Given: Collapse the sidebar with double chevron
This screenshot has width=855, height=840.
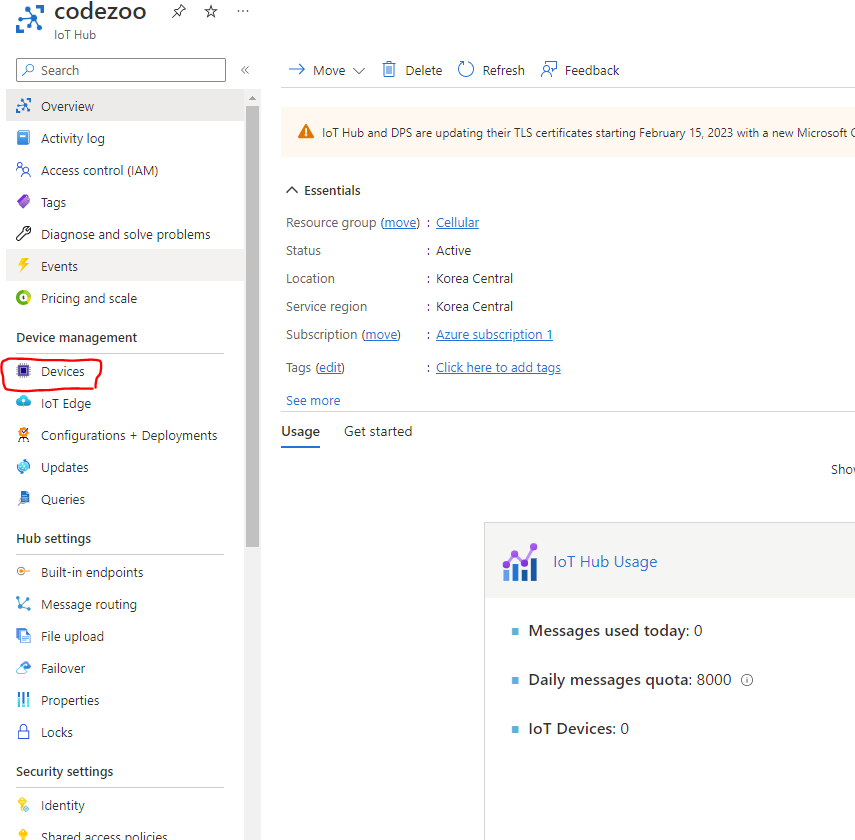Looking at the screenshot, I should coord(245,70).
